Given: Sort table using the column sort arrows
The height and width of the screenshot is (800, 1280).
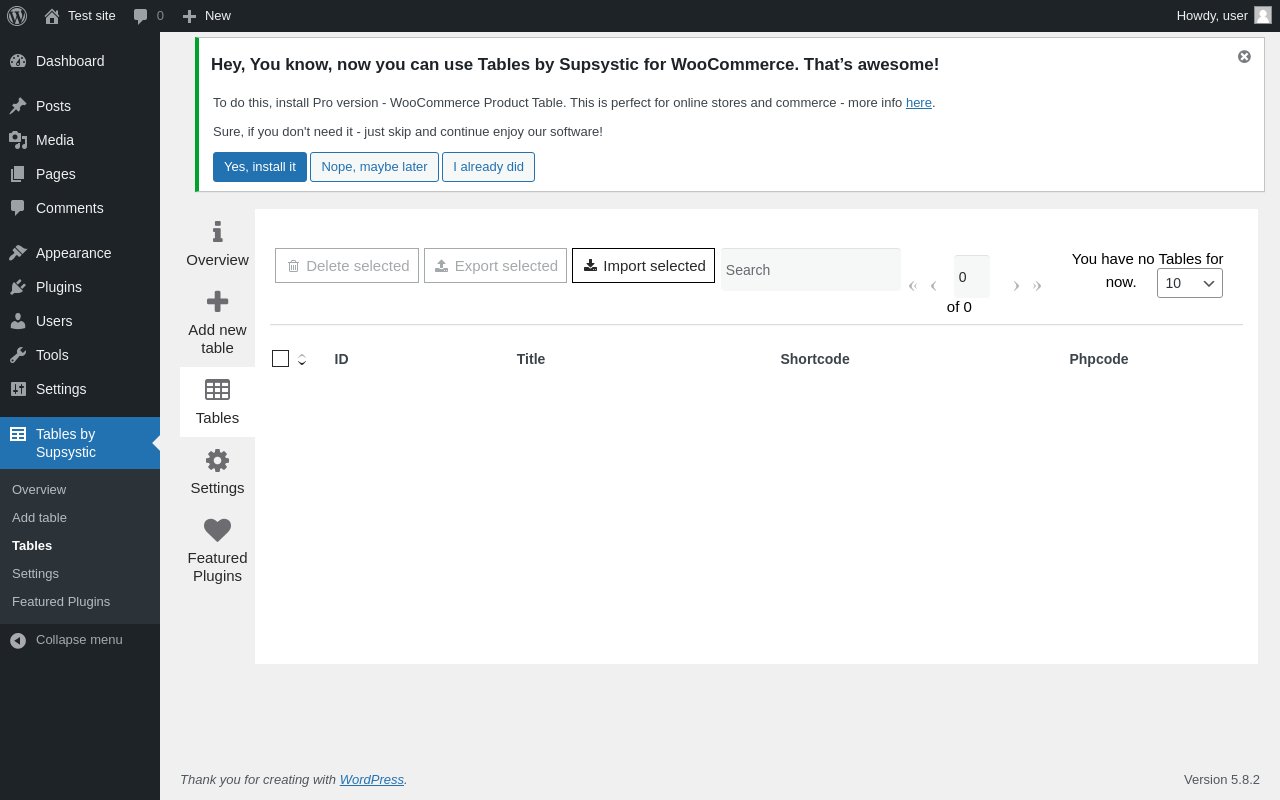Looking at the screenshot, I should pyautogui.click(x=302, y=359).
